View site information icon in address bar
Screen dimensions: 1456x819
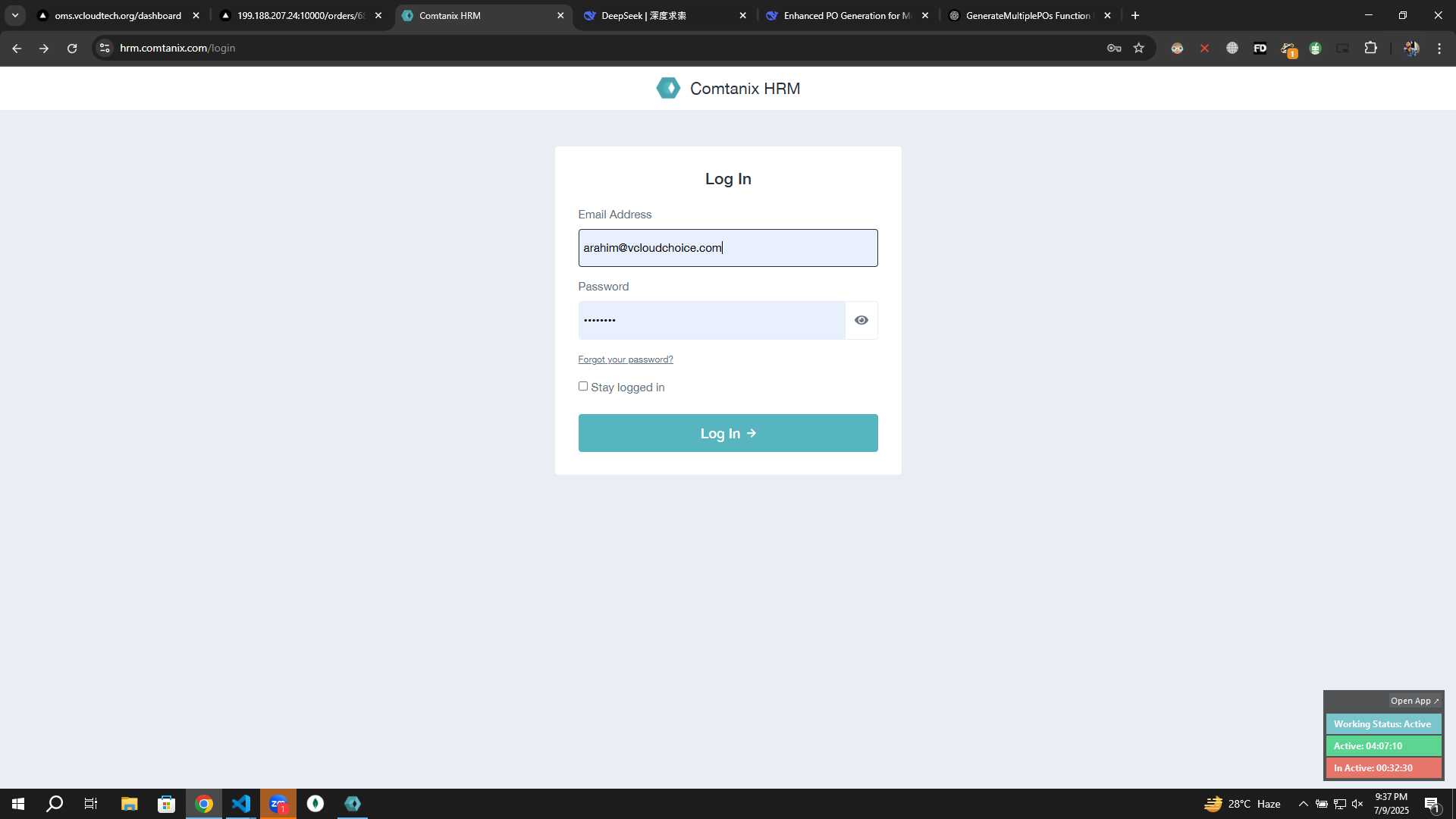coord(105,48)
